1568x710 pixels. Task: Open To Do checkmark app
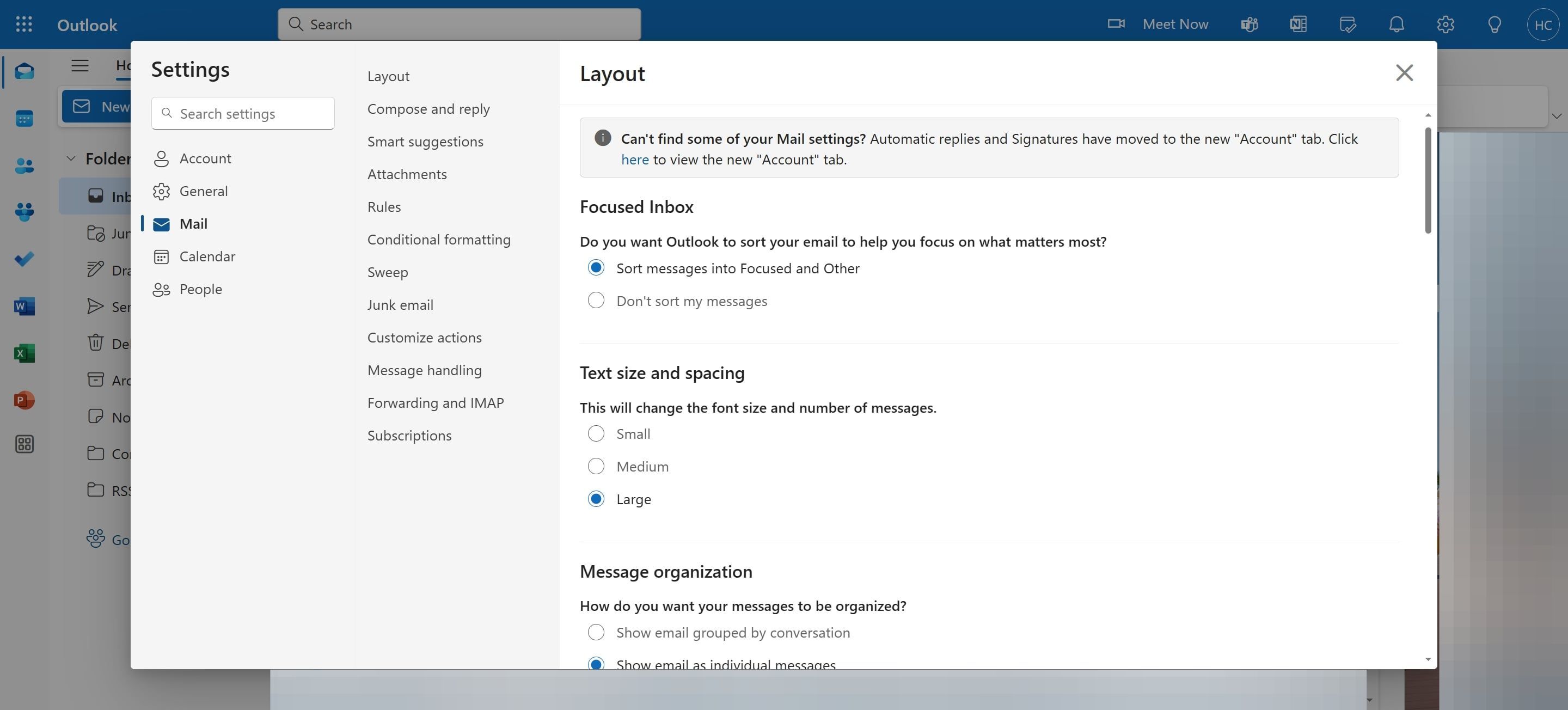pyautogui.click(x=24, y=259)
